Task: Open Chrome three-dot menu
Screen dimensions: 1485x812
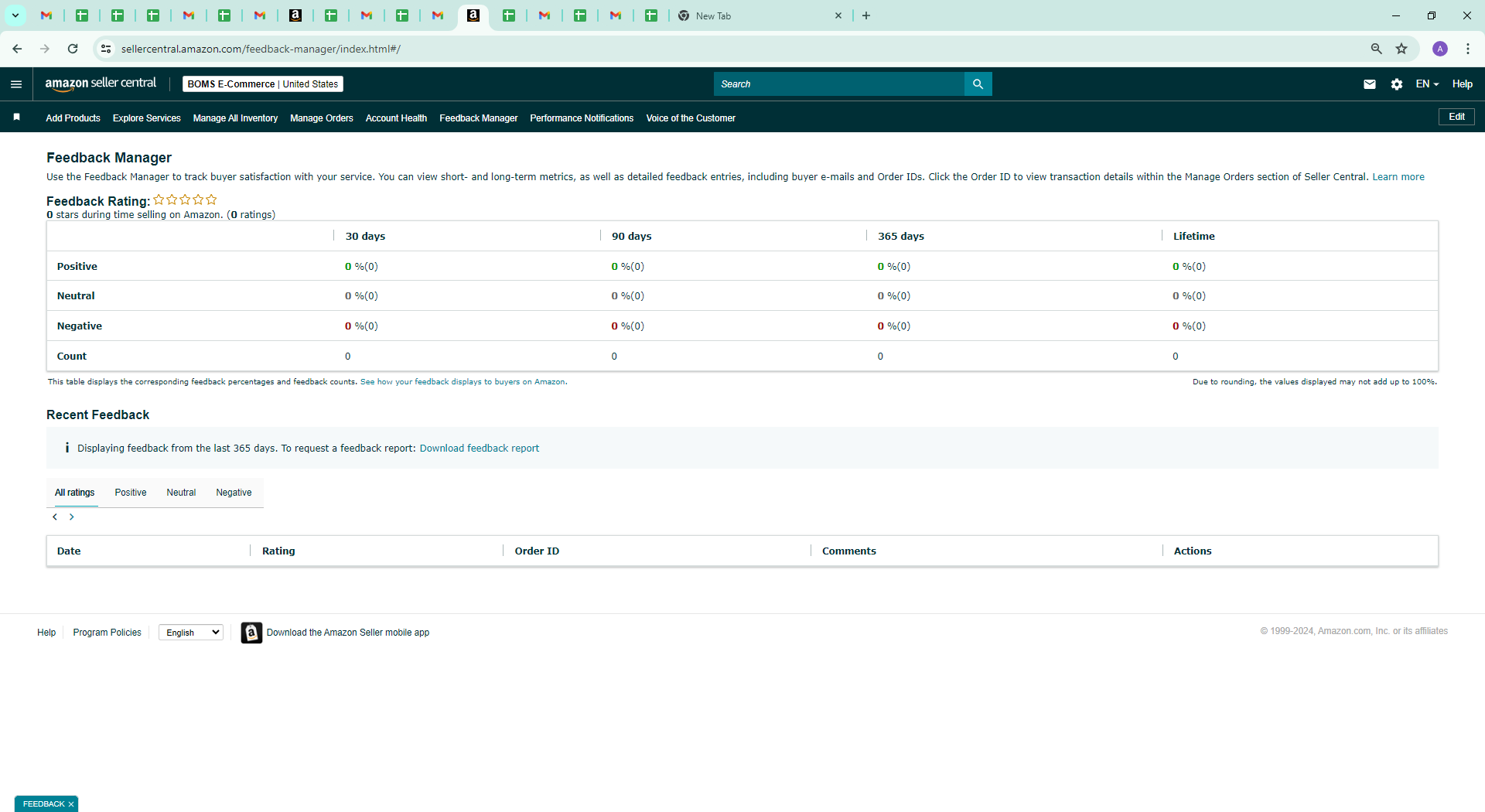Action: coord(1468,49)
